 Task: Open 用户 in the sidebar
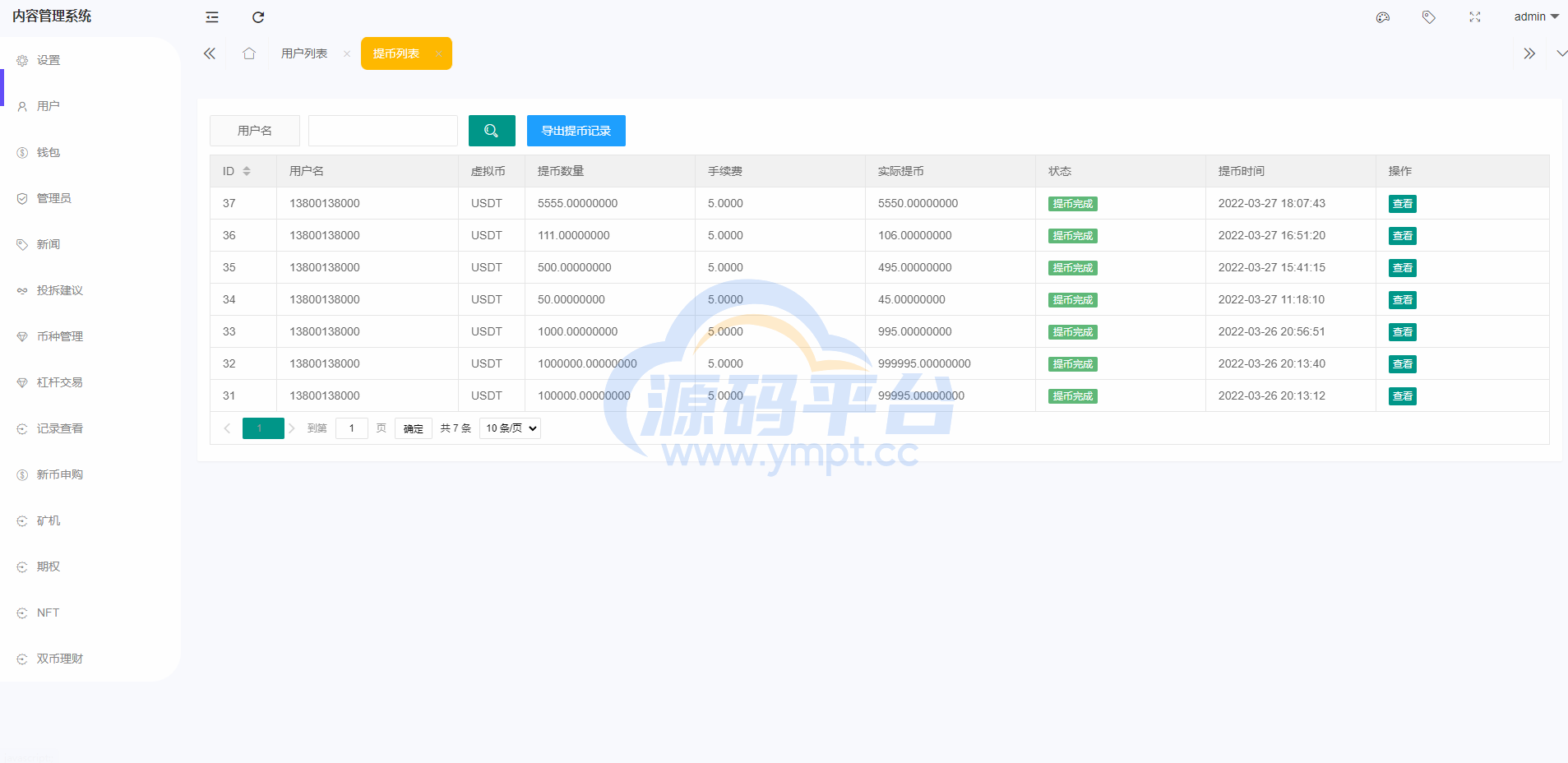(x=90, y=106)
